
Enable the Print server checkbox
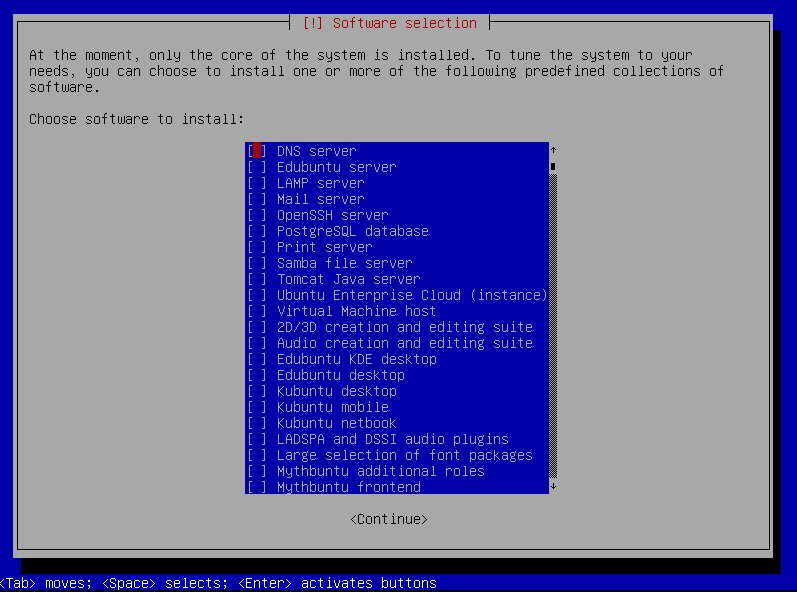pyautogui.click(x=257, y=247)
